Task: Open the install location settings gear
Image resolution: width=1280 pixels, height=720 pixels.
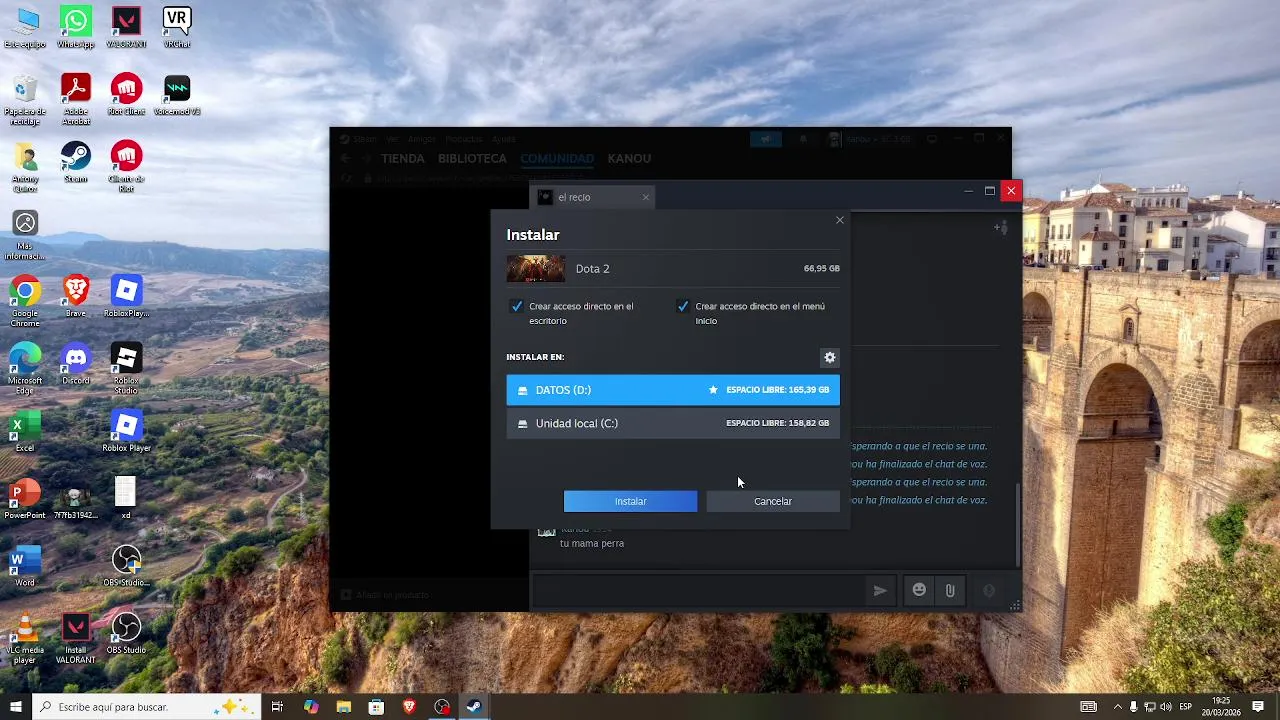Action: [829, 357]
